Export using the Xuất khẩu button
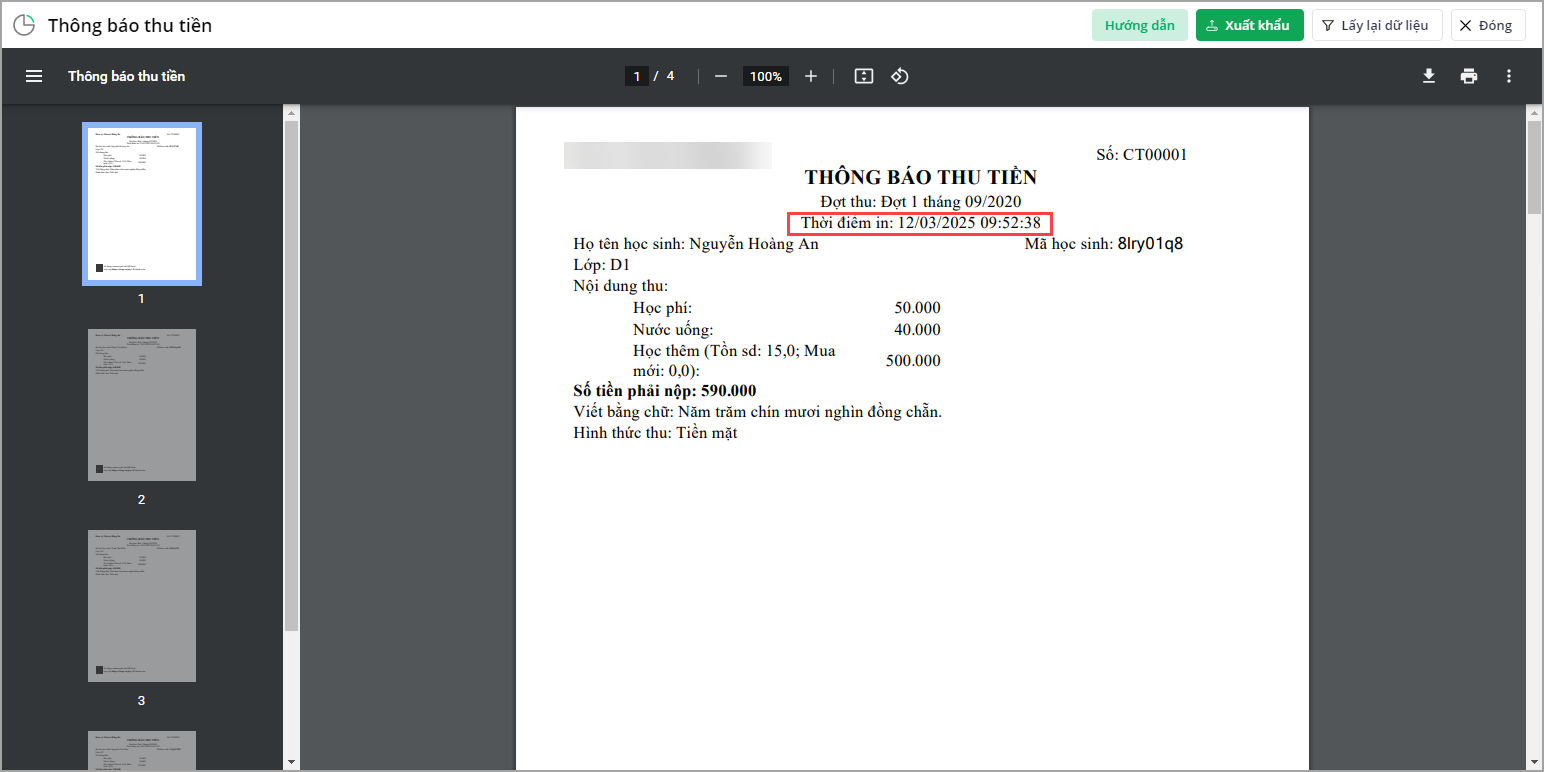1544x772 pixels. pyautogui.click(x=1250, y=25)
